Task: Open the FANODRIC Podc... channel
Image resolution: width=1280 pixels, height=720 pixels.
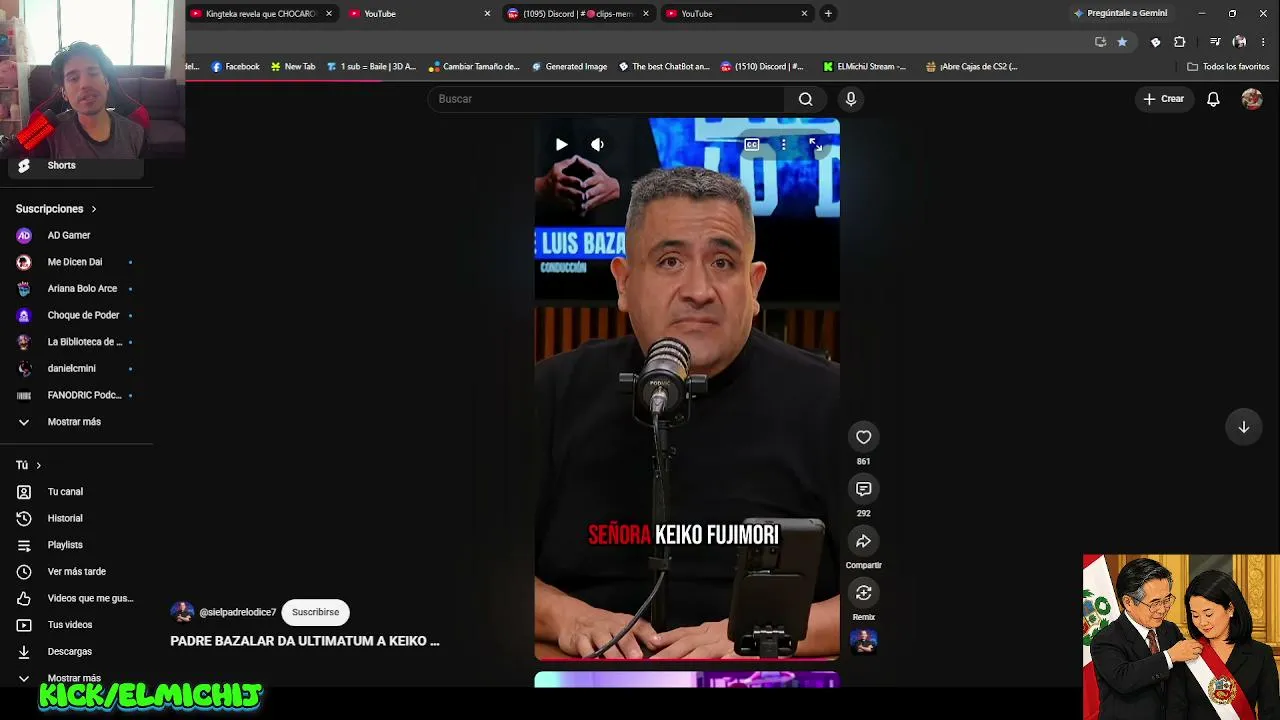Action: click(x=76, y=395)
